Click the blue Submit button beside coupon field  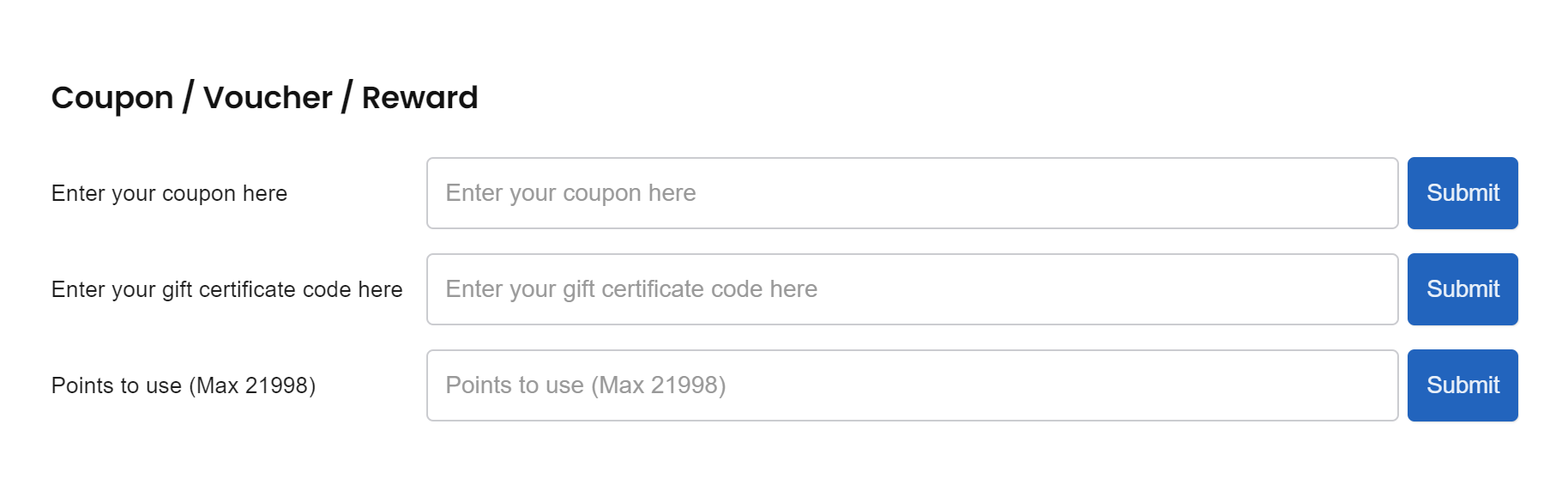pos(1462,193)
